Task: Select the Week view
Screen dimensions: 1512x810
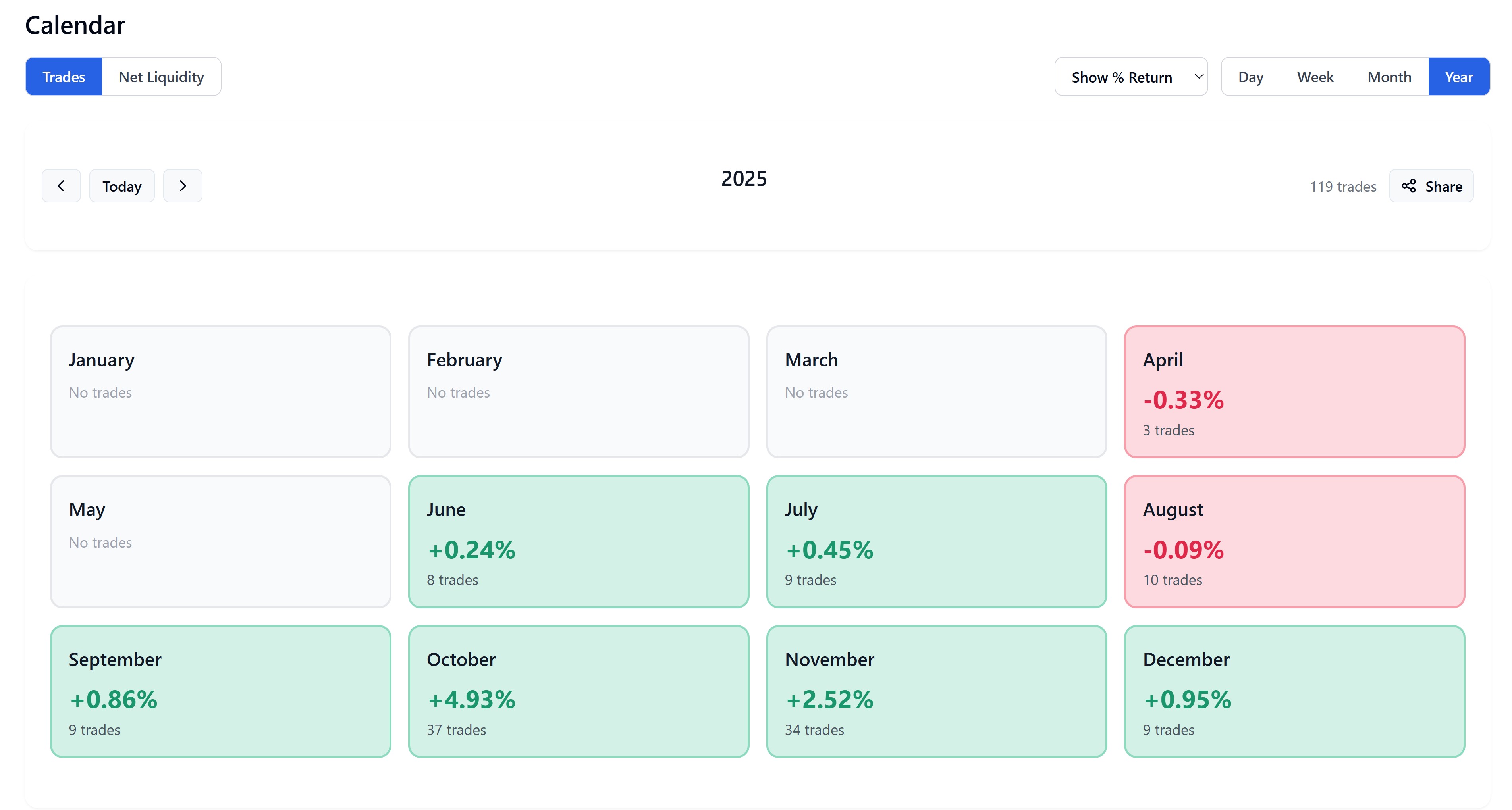Action: pyautogui.click(x=1315, y=77)
